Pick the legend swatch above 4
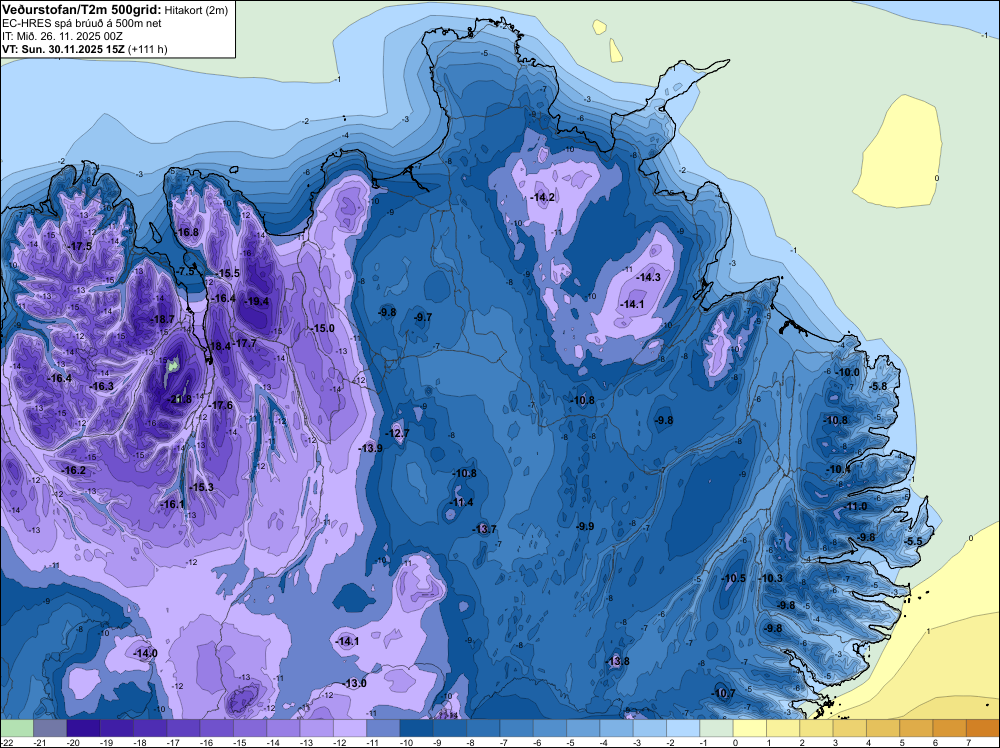This screenshot has width=1000, height=748. coord(883,728)
